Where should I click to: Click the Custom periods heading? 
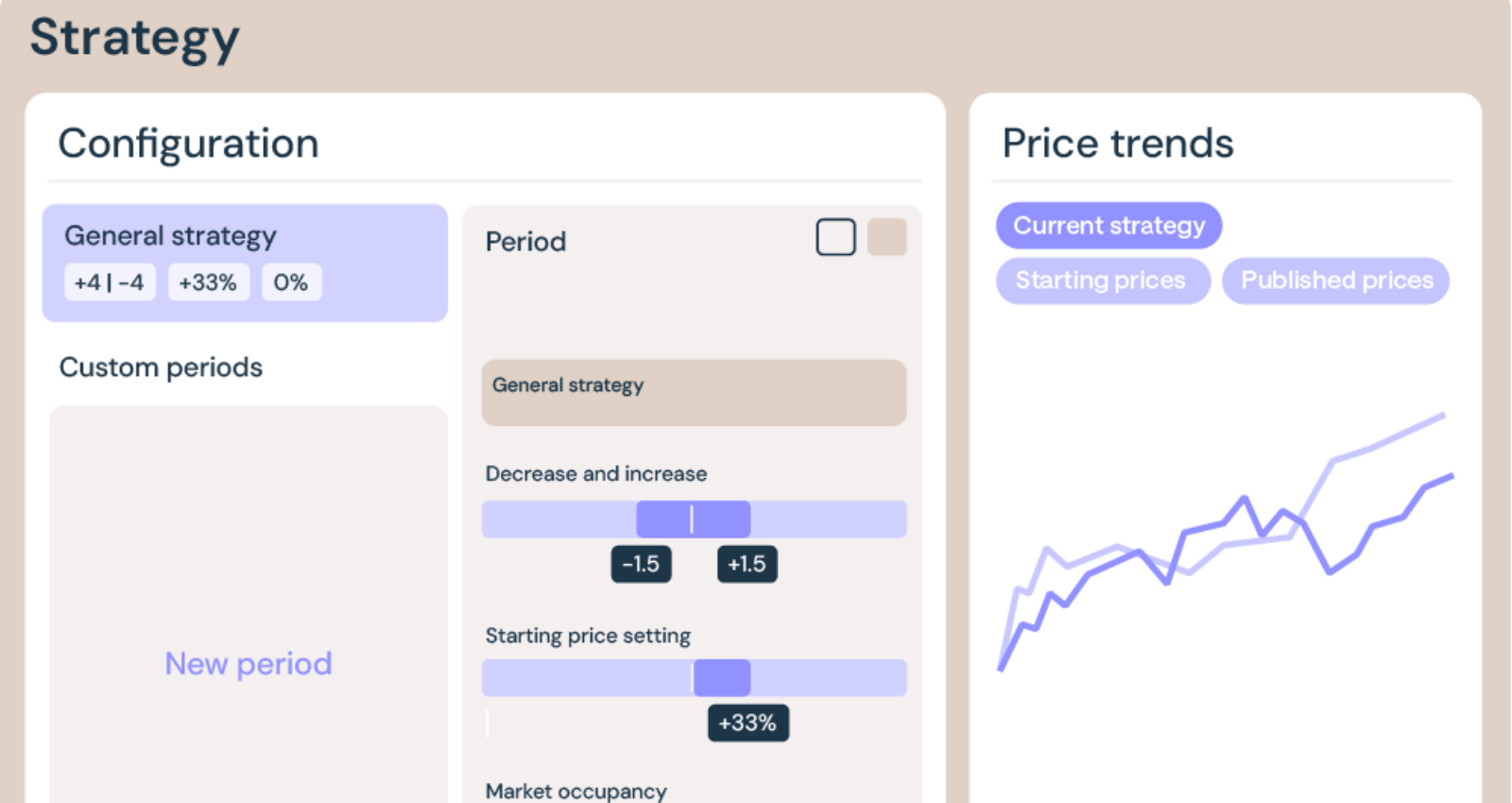[161, 367]
